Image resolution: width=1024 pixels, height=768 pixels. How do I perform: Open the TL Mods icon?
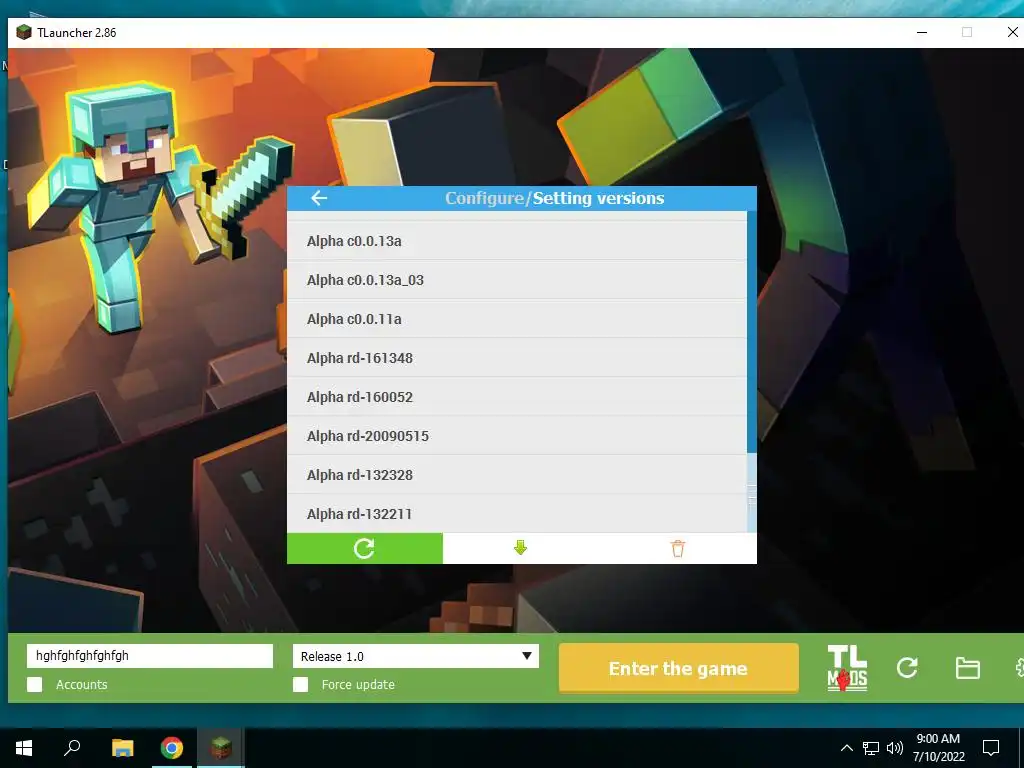click(847, 668)
